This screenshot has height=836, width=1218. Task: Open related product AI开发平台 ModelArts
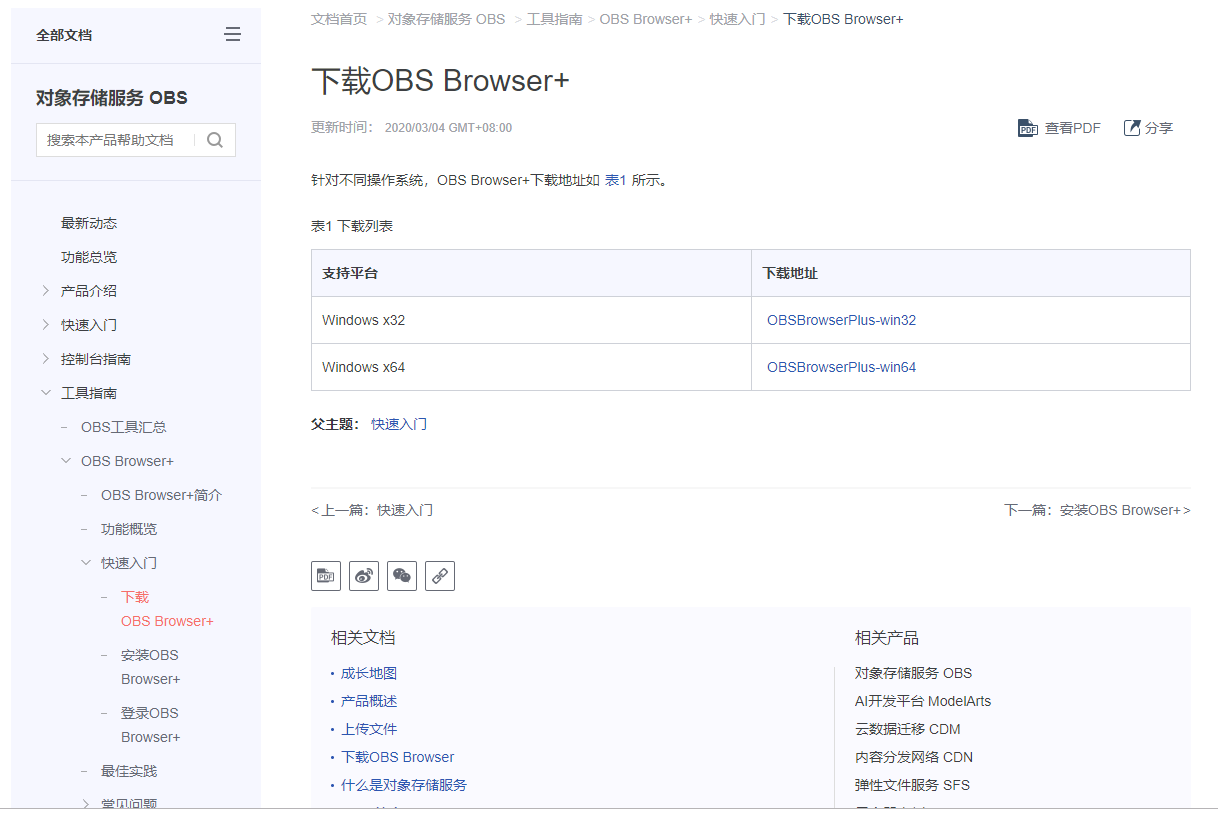[923, 701]
